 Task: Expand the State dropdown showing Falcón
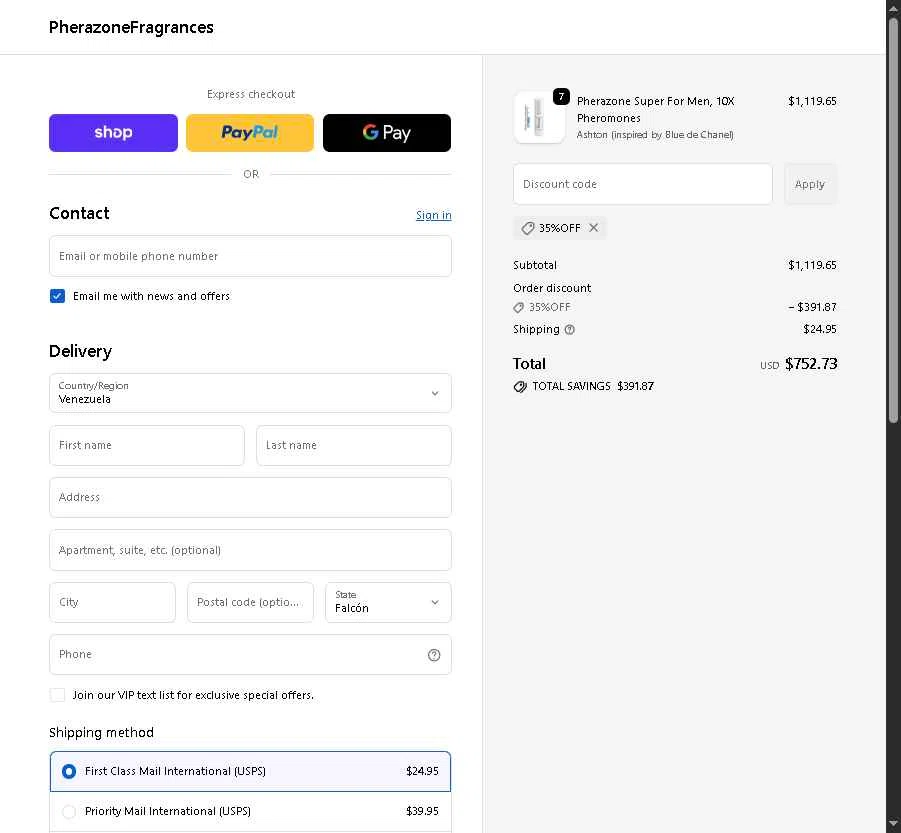(388, 602)
